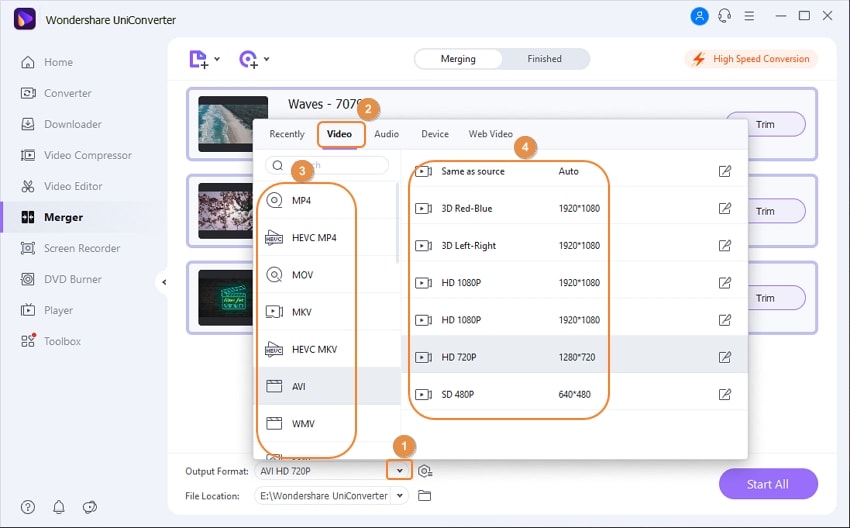Viewport: 850px width, 528px height.
Task: Select the WMV format
Action: click(x=327, y=423)
